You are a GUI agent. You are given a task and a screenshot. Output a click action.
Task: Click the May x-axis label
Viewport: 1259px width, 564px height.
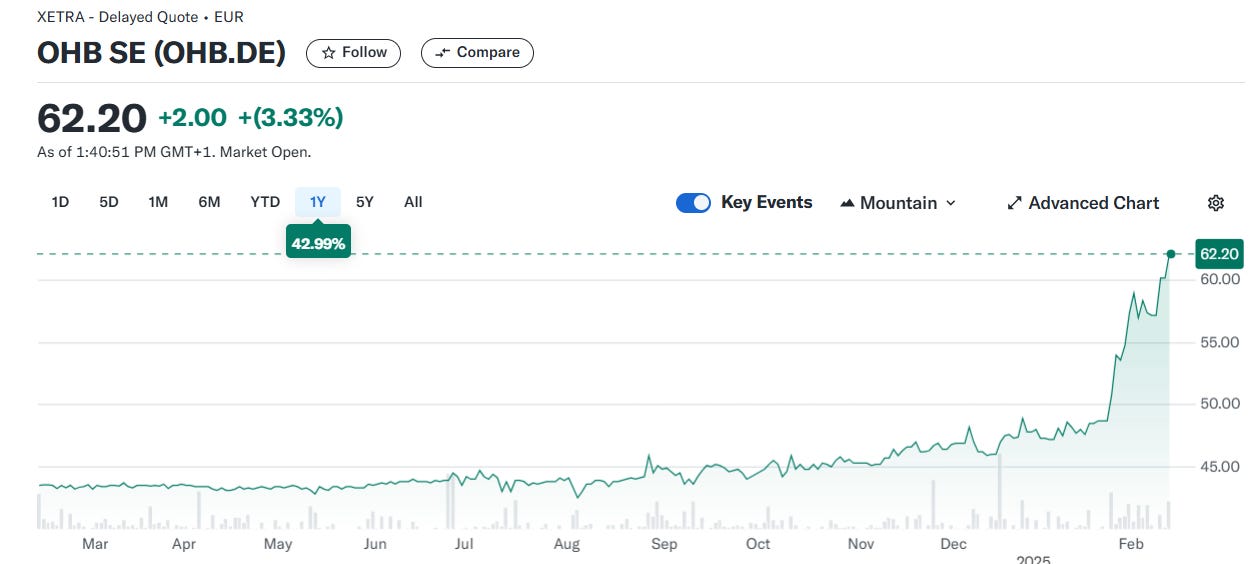[278, 544]
